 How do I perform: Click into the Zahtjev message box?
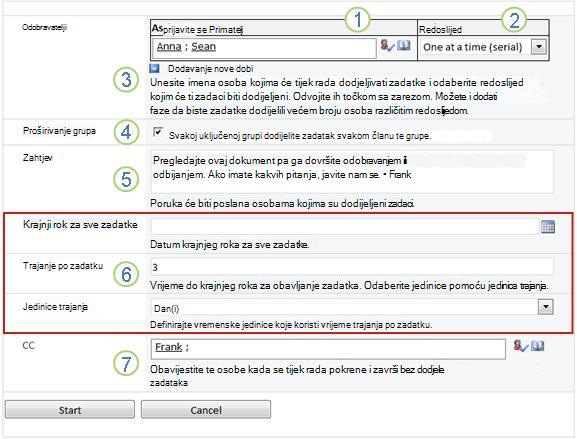(x=352, y=172)
